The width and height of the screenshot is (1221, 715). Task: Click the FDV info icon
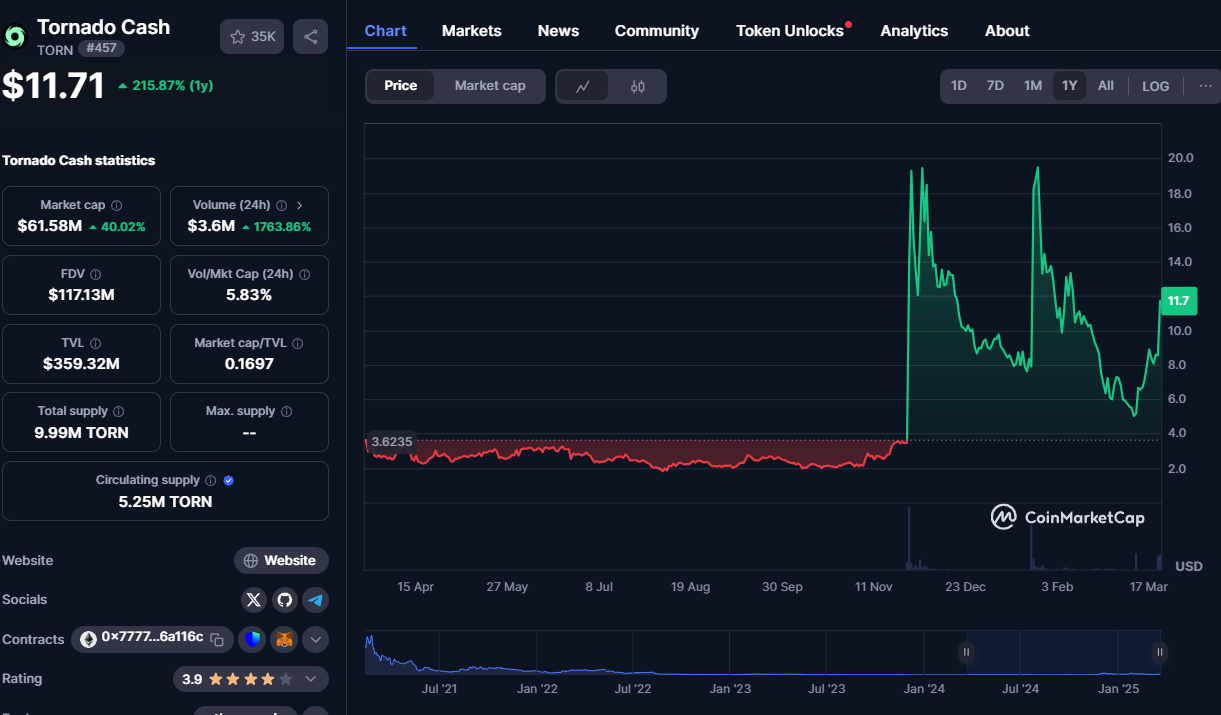coord(95,274)
